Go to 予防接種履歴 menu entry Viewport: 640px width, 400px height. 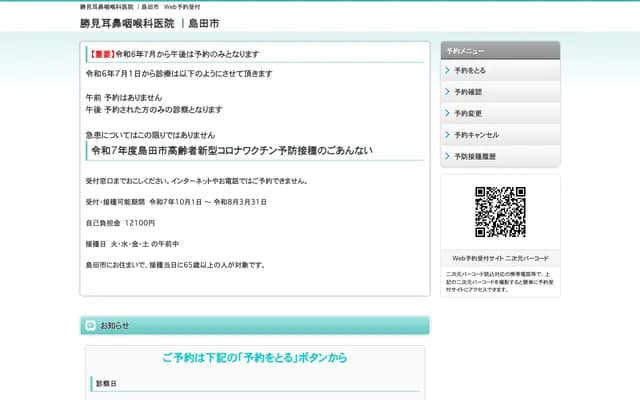pyautogui.click(x=475, y=156)
